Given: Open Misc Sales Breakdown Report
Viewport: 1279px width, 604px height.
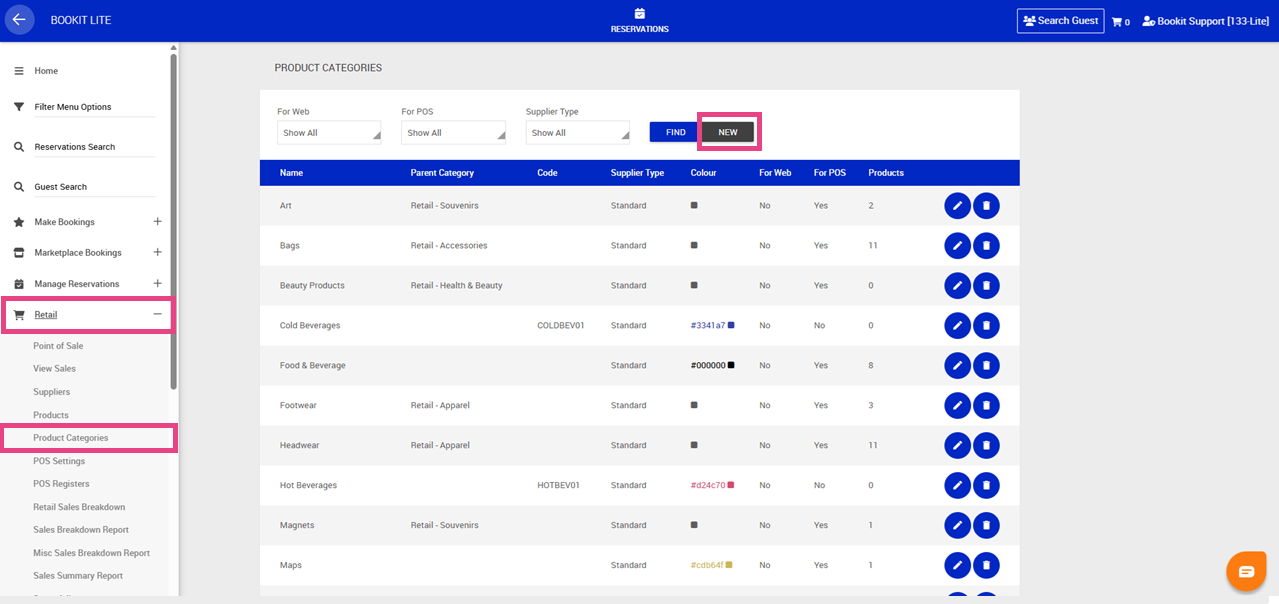Looking at the screenshot, I should (x=91, y=553).
